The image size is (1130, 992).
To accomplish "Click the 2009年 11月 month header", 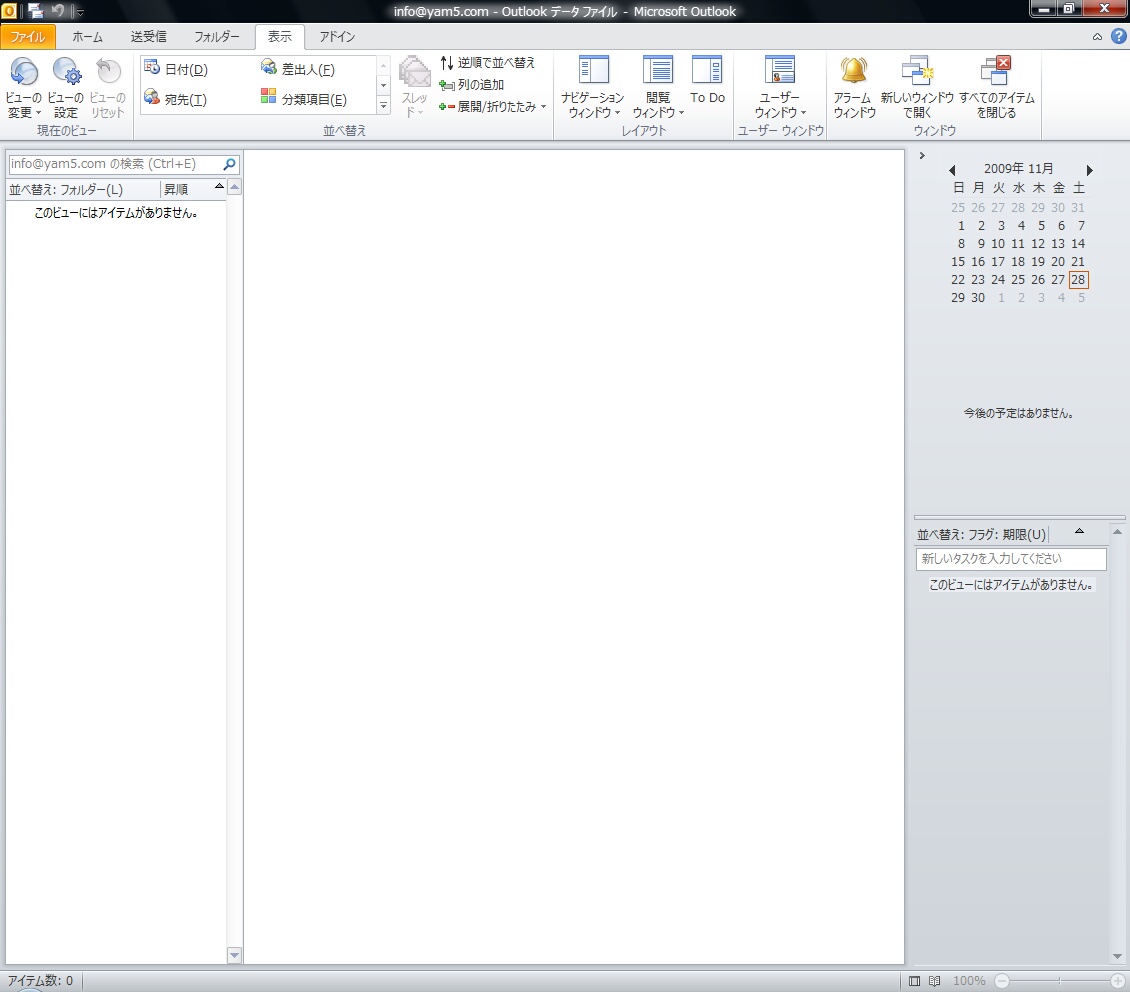I will click(1018, 169).
